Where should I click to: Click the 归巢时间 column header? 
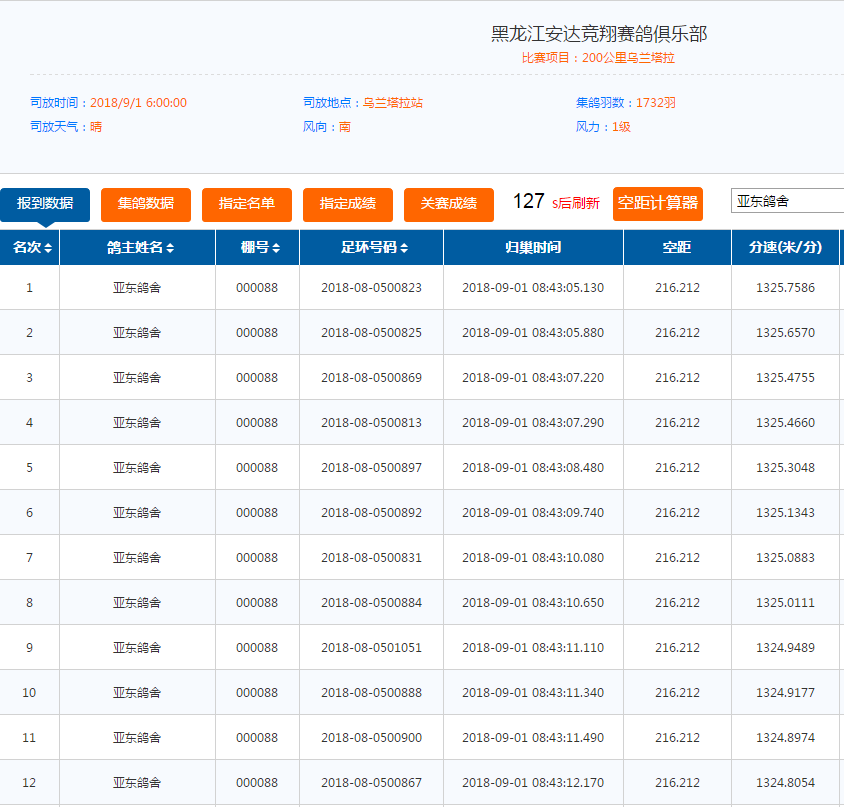tap(533, 248)
